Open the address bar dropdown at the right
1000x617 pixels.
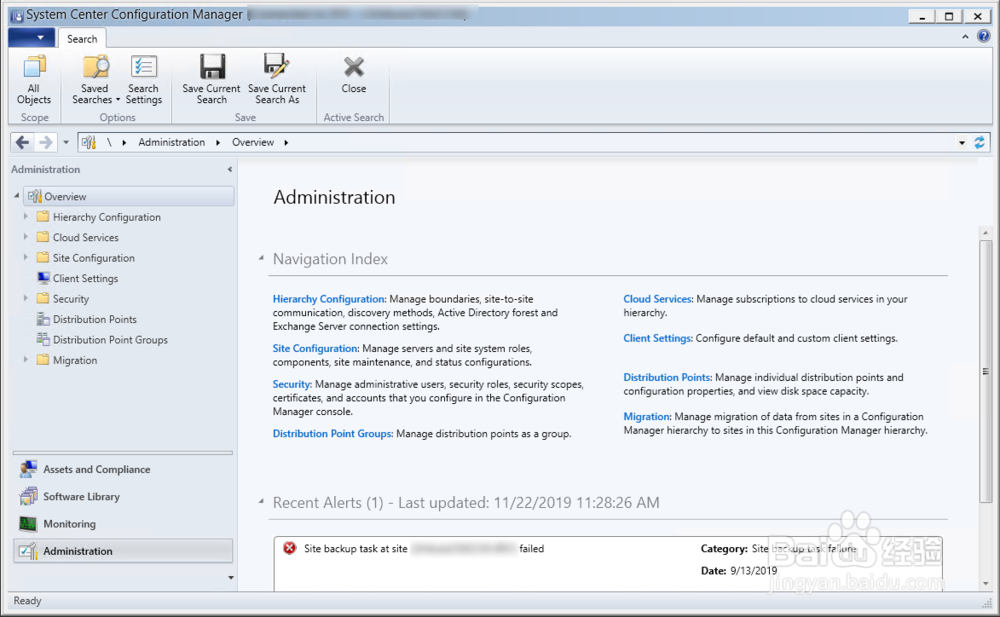coord(962,142)
